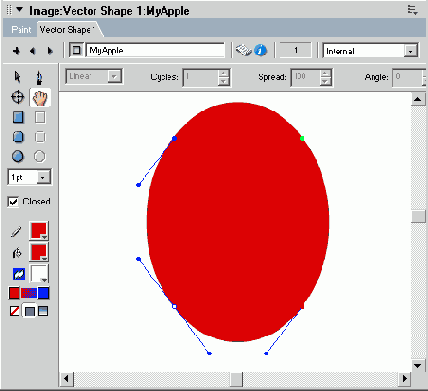428x391 pixels.
Task: Click the MyApple cast member name field
Action: coord(155,50)
